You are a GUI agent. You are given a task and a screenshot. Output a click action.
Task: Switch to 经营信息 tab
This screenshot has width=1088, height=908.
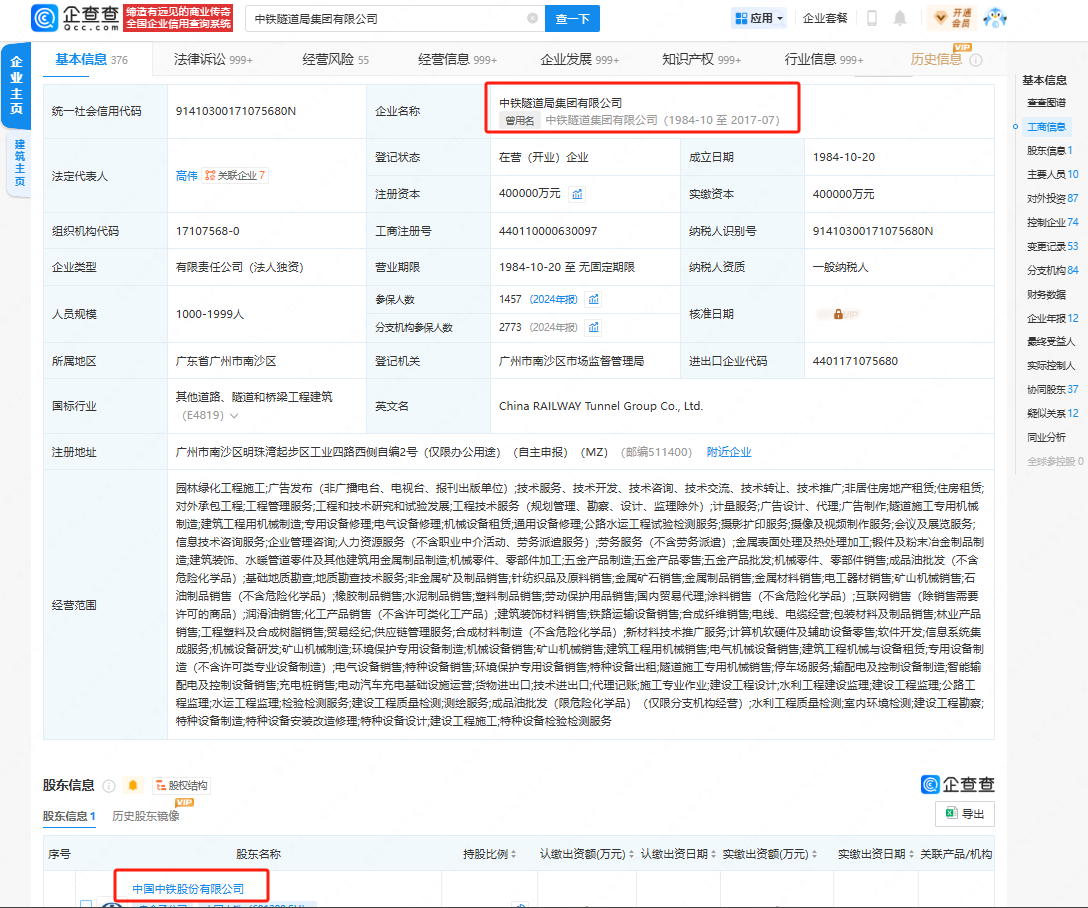coord(457,60)
